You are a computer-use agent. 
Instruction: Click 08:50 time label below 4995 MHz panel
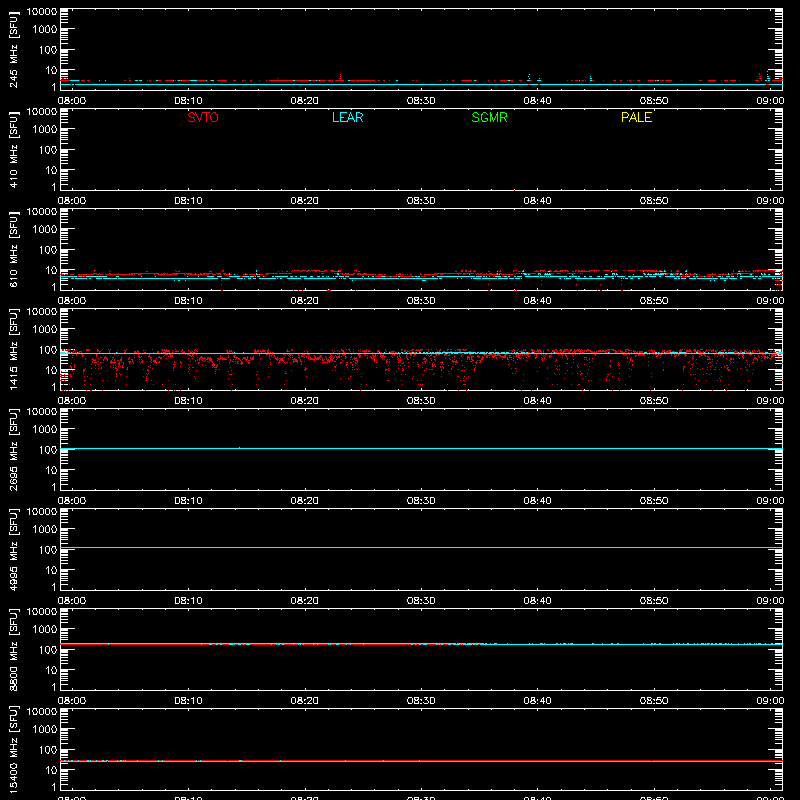click(x=654, y=601)
